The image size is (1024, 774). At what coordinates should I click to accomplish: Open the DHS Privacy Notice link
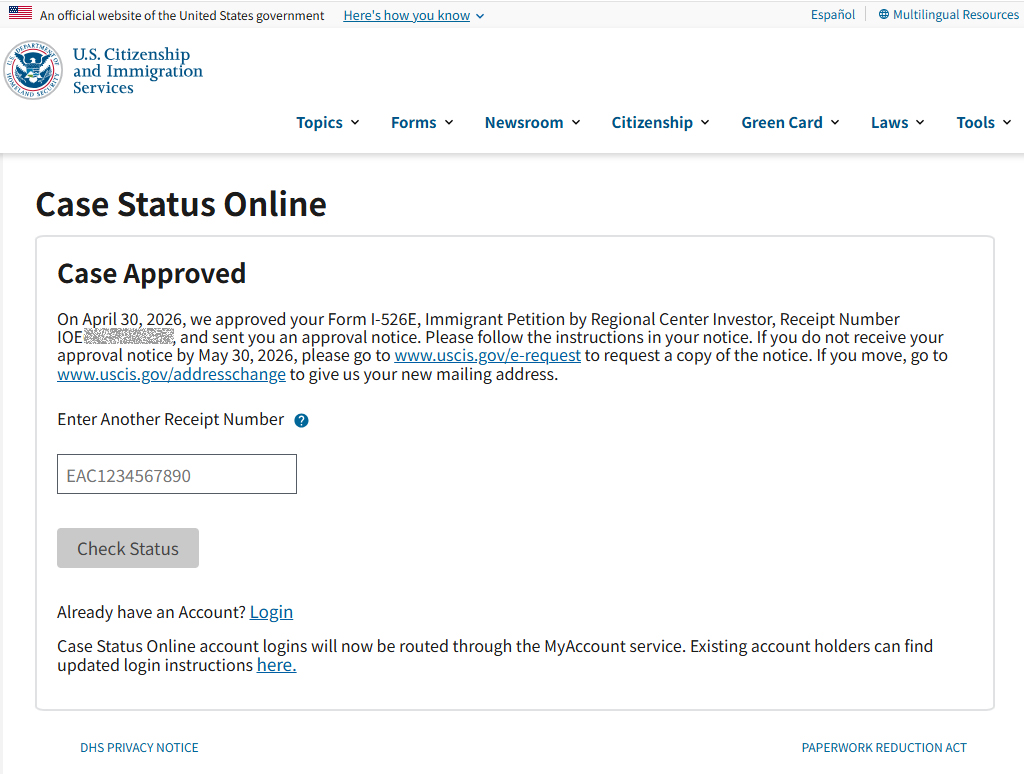139,748
